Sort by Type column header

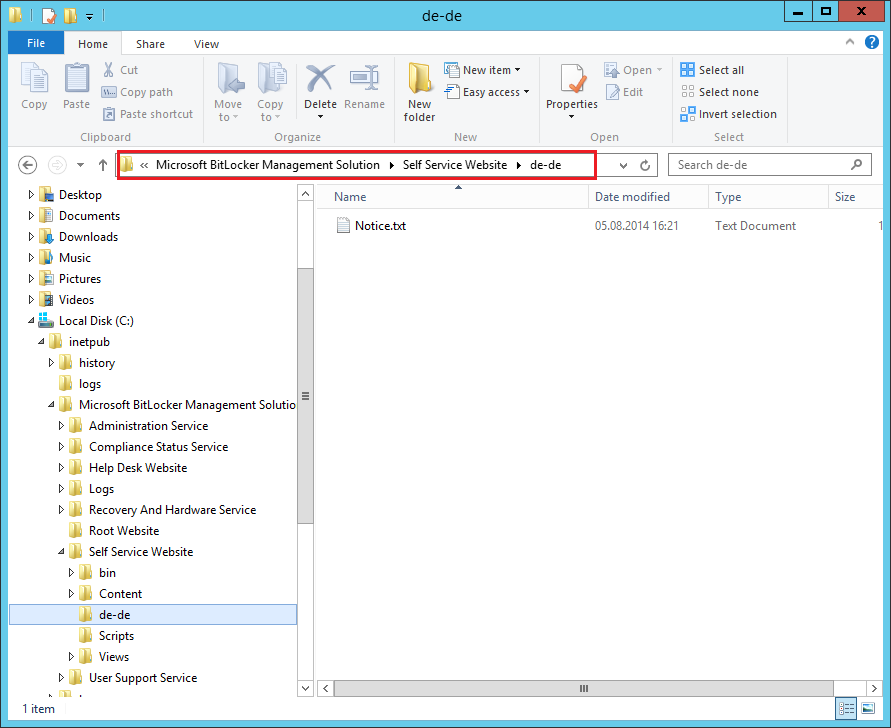click(768, 197)
